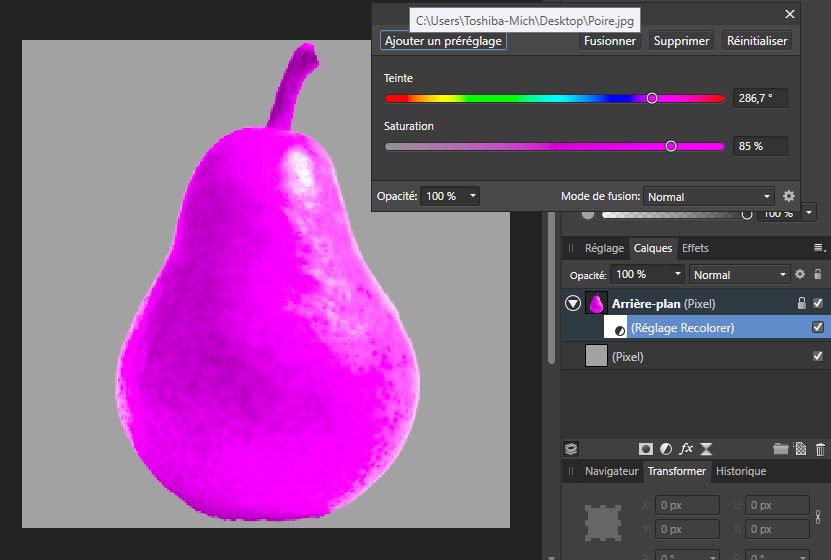831x560 pixels.
Task: Click the Arrière-plan pear layer thumbnail
Action: click(596, 303)
